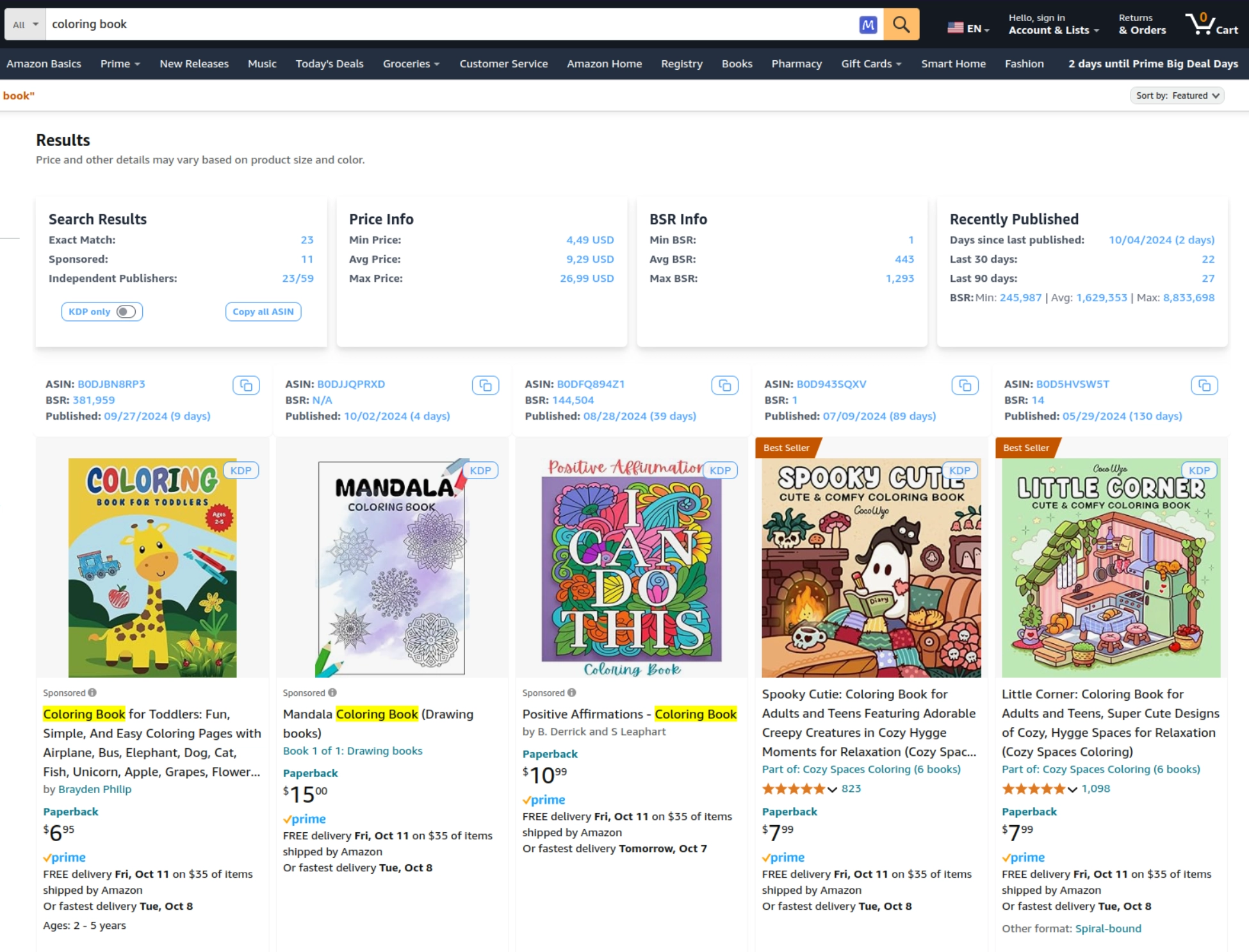Open Book 1 of 1: Drawing books link
The height and width of the screenshot is (952, 1249).
(x=353, y=751)
